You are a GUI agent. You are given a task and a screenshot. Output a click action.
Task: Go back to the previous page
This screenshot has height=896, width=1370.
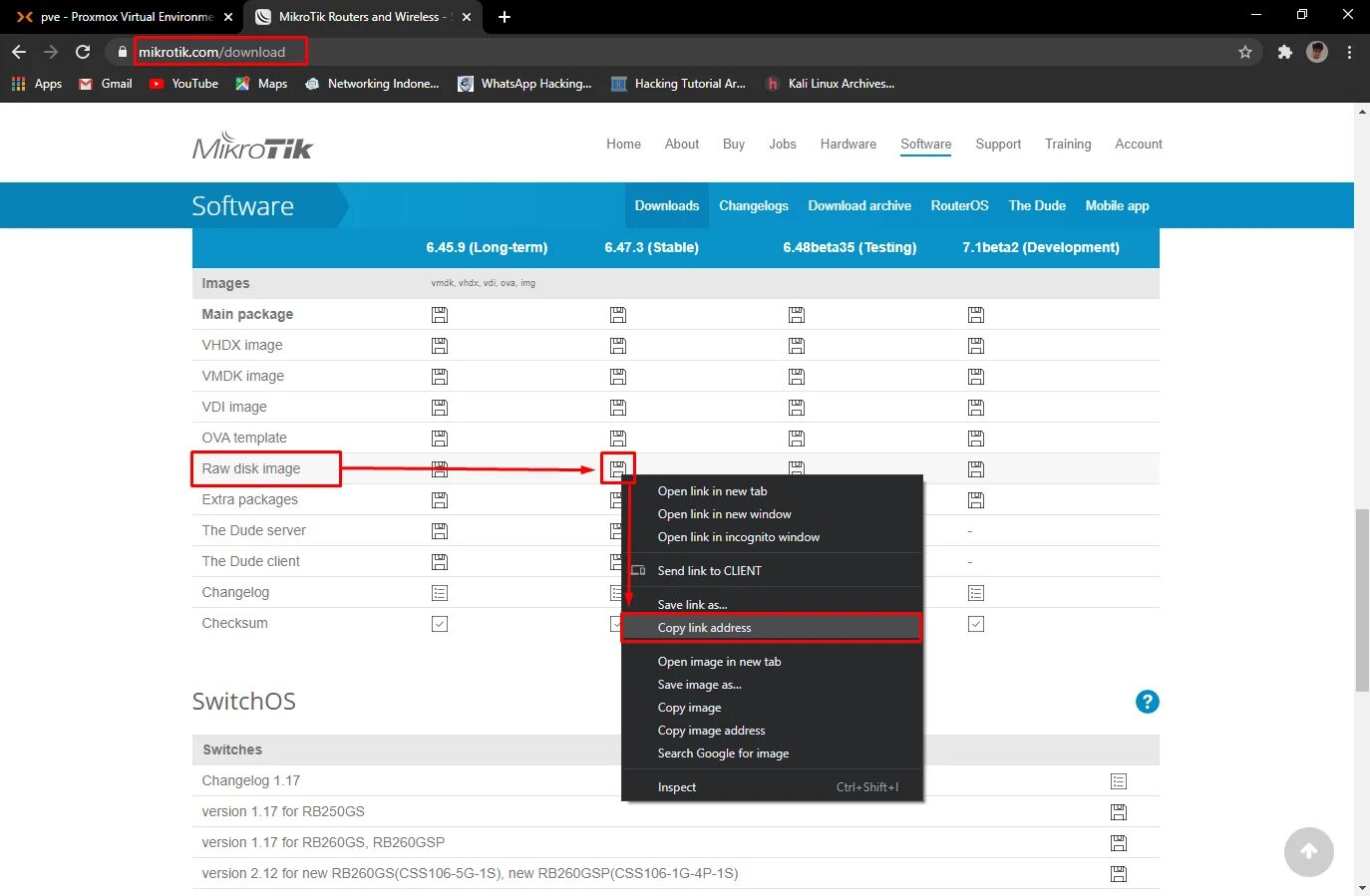(x=19, y=52)
